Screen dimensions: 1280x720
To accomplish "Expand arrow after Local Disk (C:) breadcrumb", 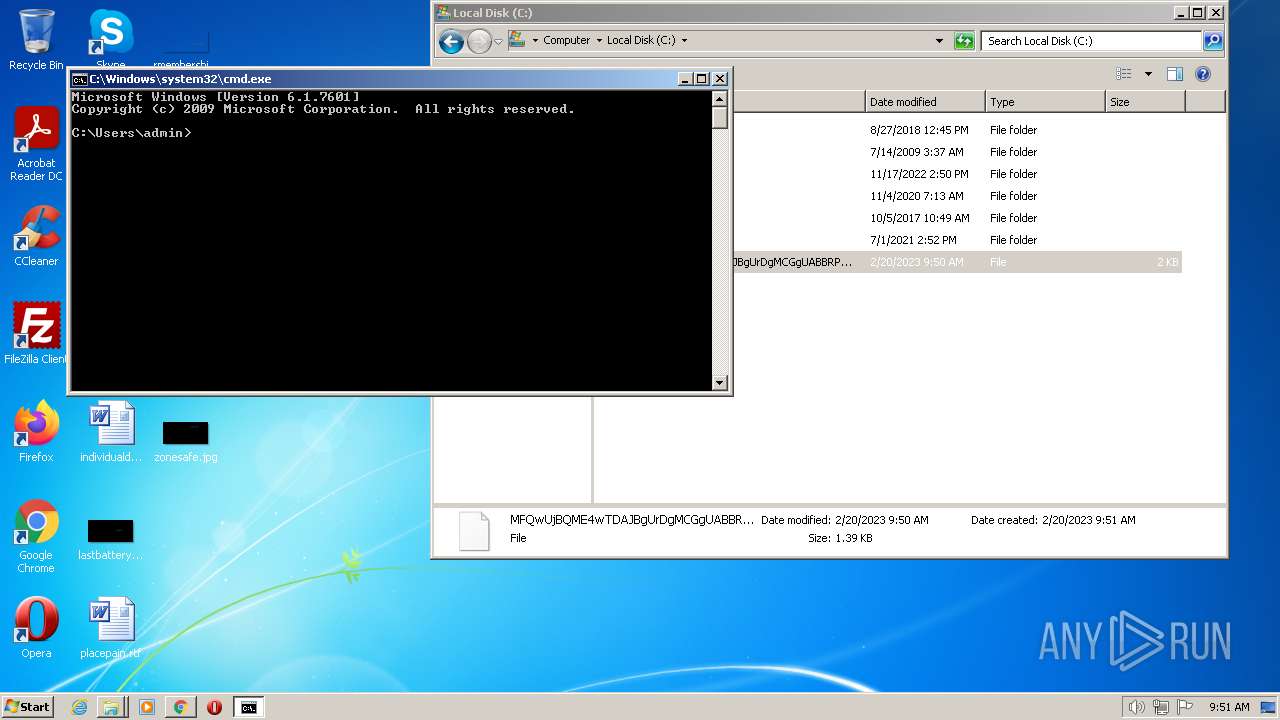I will [684, 41].
